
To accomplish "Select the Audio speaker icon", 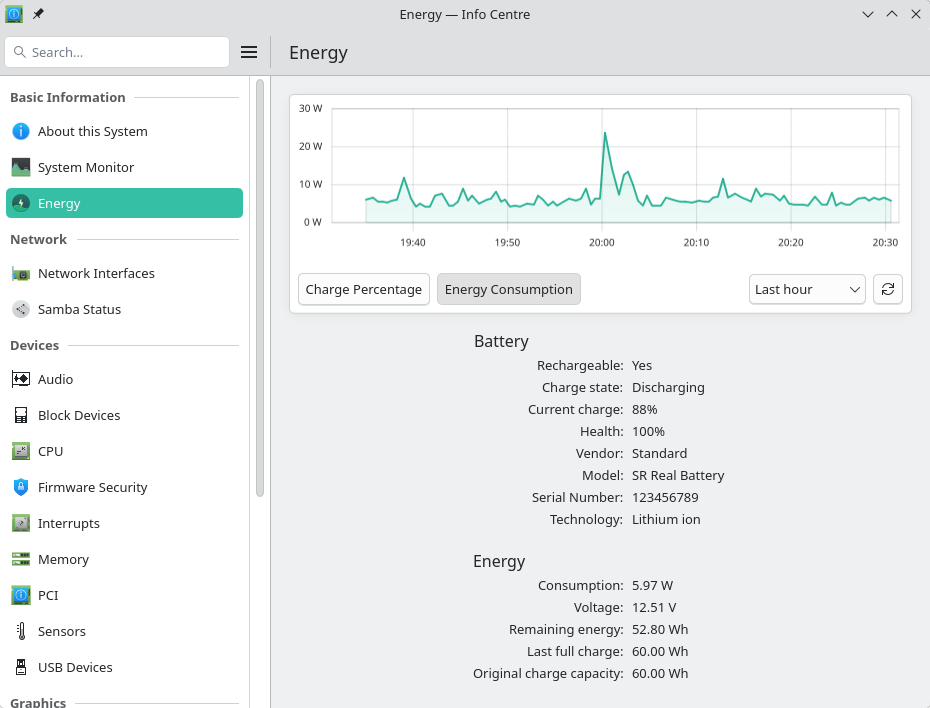I will point(20,379).
